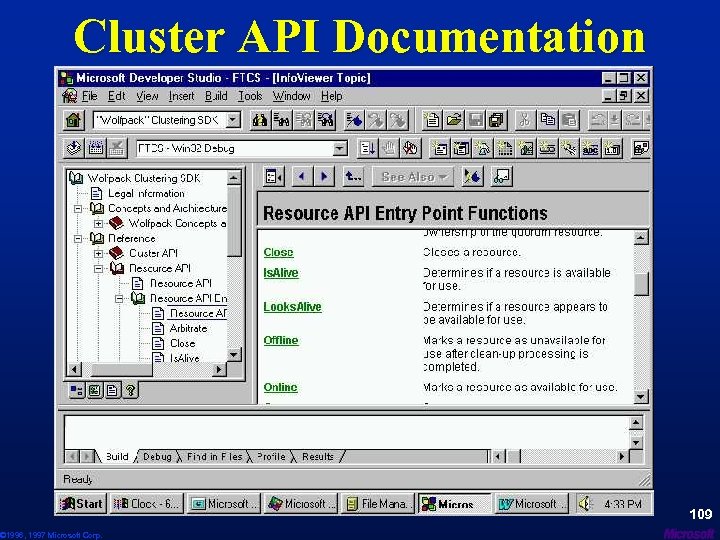
Task: Click the topic pane vertical scrollbar thumb
Action: click(x=641, y=283)
